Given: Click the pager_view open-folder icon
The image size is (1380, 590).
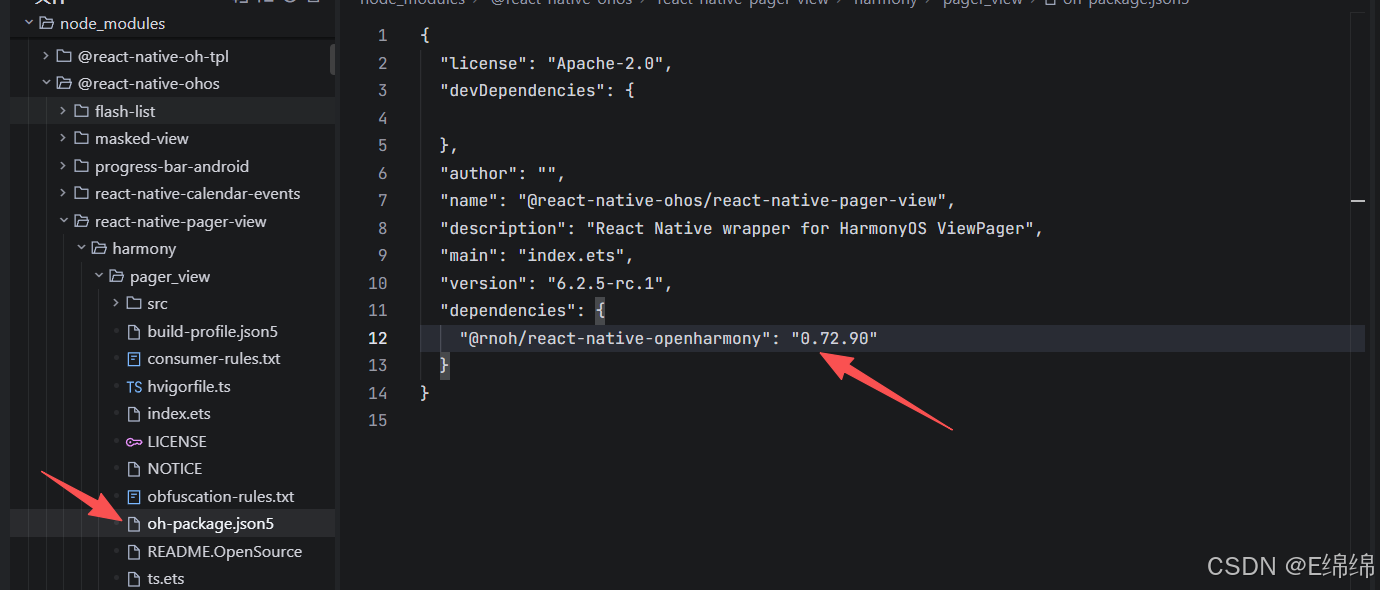Looking at the screenshot, I should point(117,276).
